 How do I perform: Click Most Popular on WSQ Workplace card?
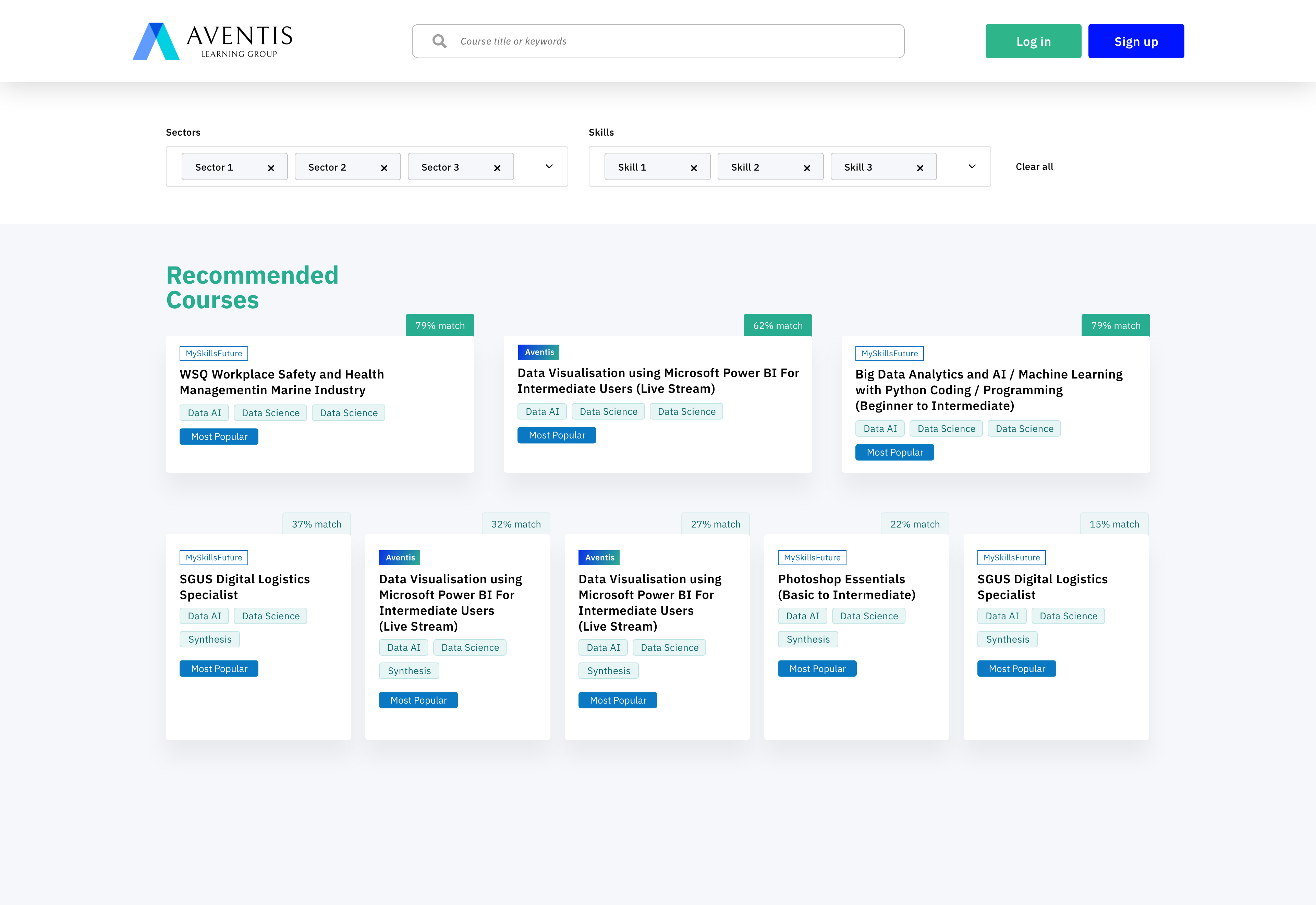click(x=219, y=437)
